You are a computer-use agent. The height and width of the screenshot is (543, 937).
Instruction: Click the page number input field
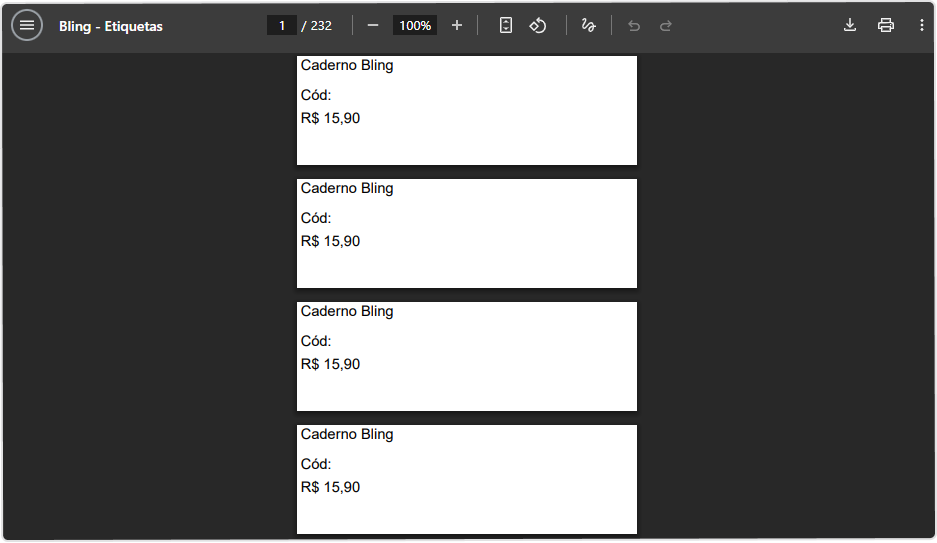[281, 26]
